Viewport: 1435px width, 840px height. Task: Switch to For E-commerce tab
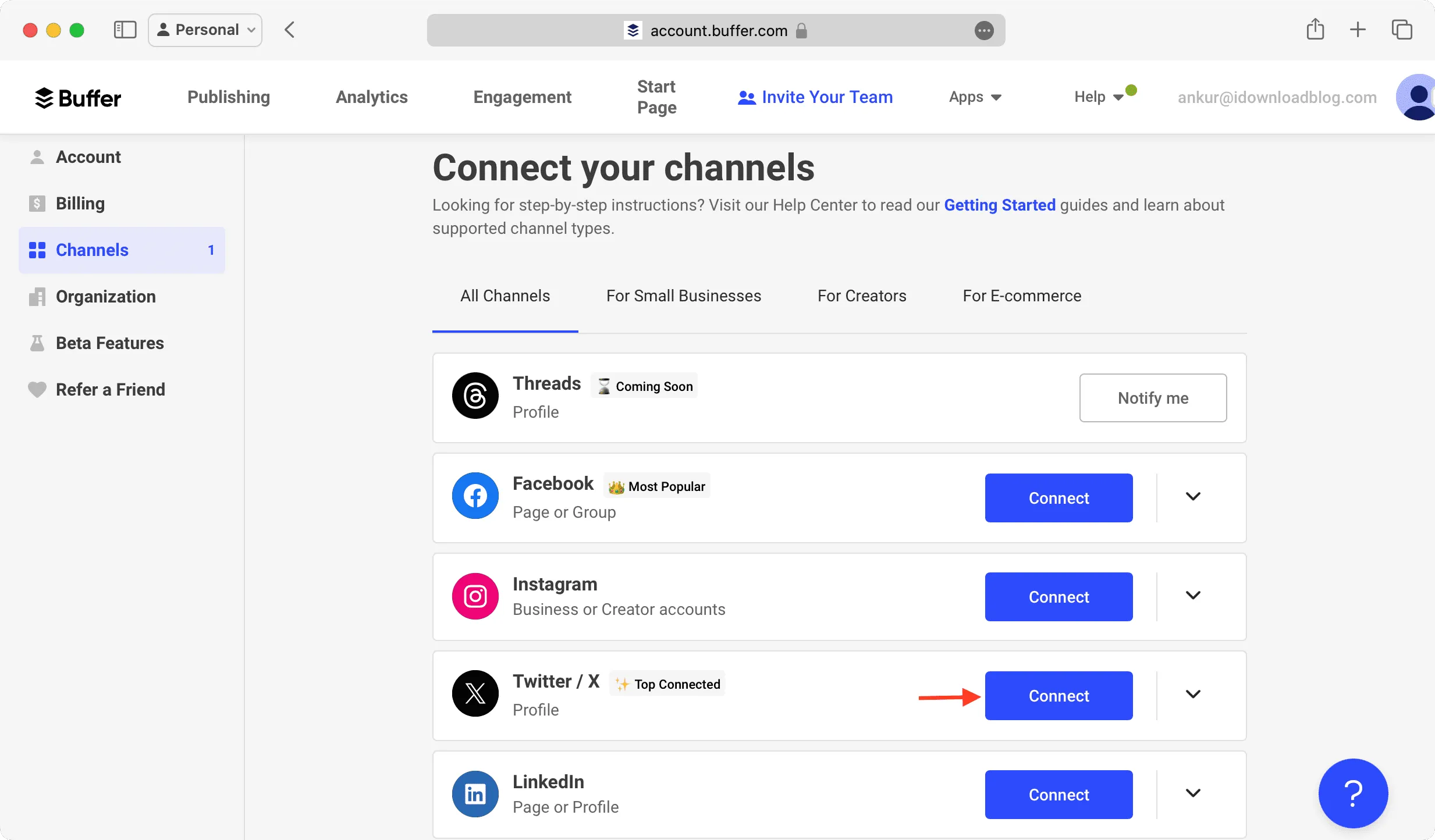pyautogui.click(x=1022, y=296)
